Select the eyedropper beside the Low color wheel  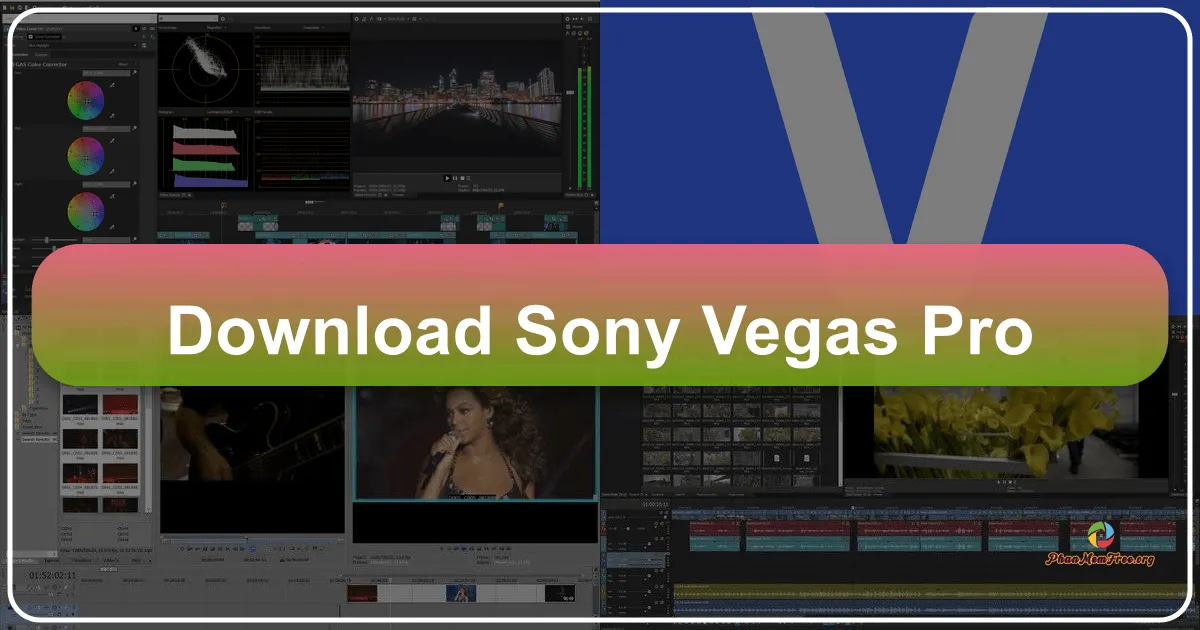(x=112, y=85)
